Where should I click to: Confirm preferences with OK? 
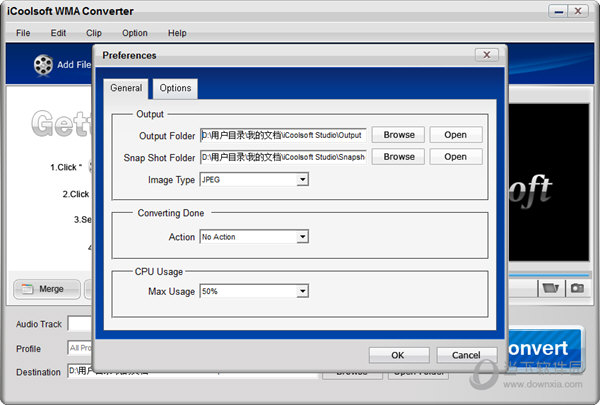click(399, 355)
